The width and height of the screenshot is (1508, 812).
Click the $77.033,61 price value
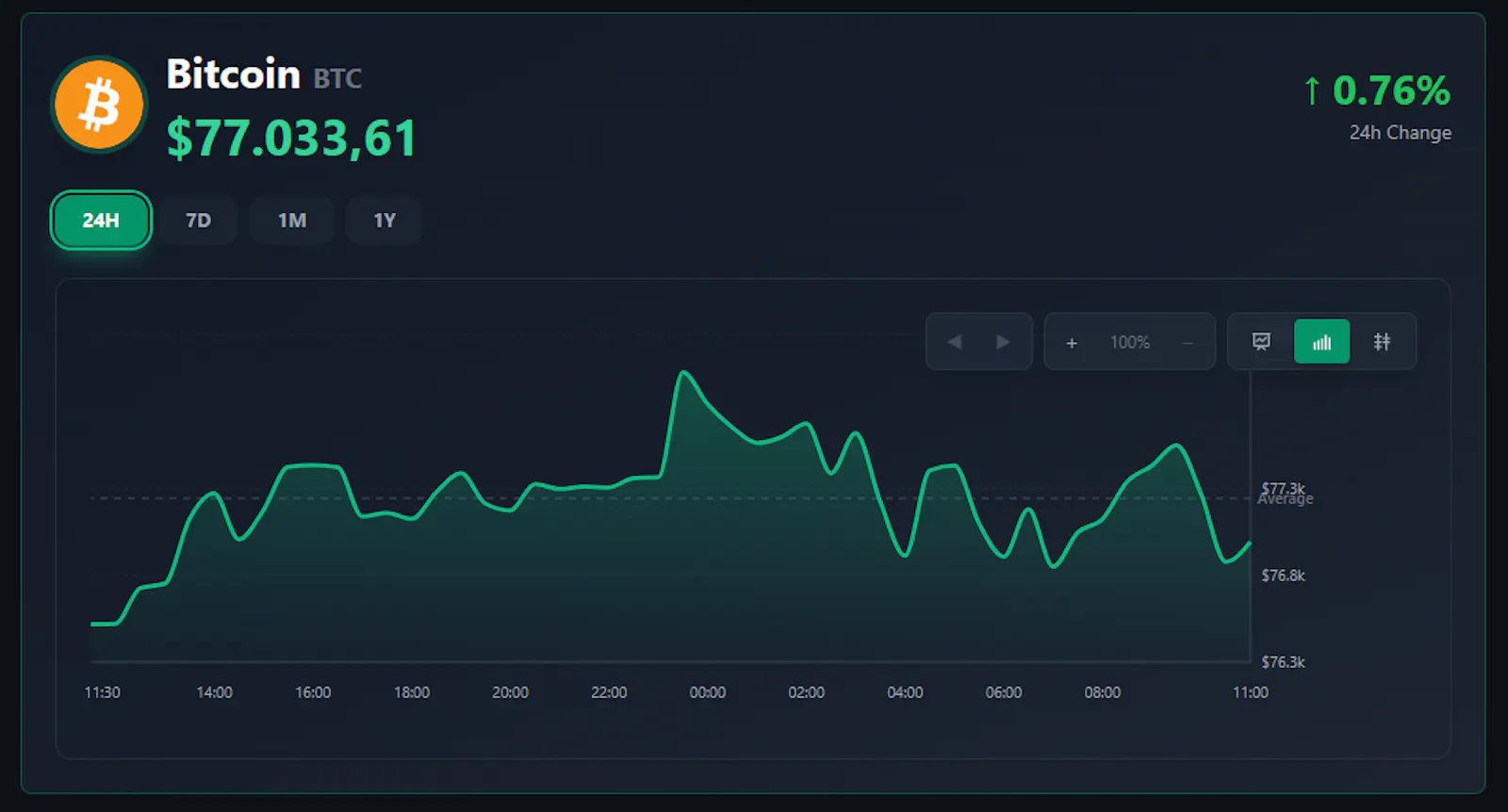pos(291,138)
